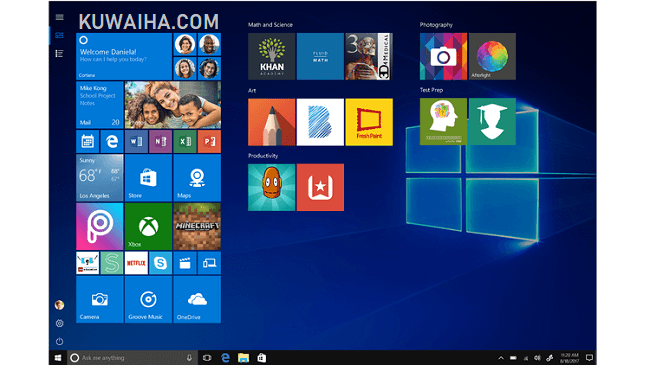Open the Netflix tile

pyautogui.click(x=136, y=263)
